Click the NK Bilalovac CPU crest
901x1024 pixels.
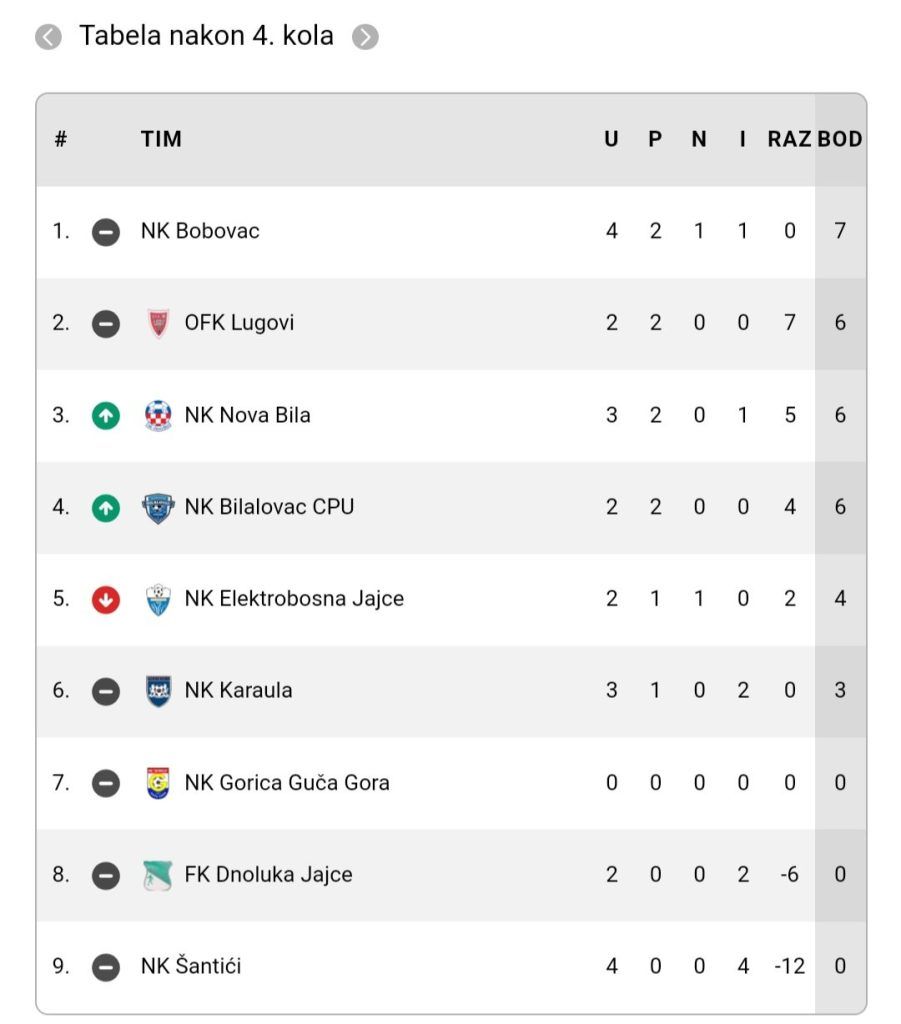tap(158, 507)
